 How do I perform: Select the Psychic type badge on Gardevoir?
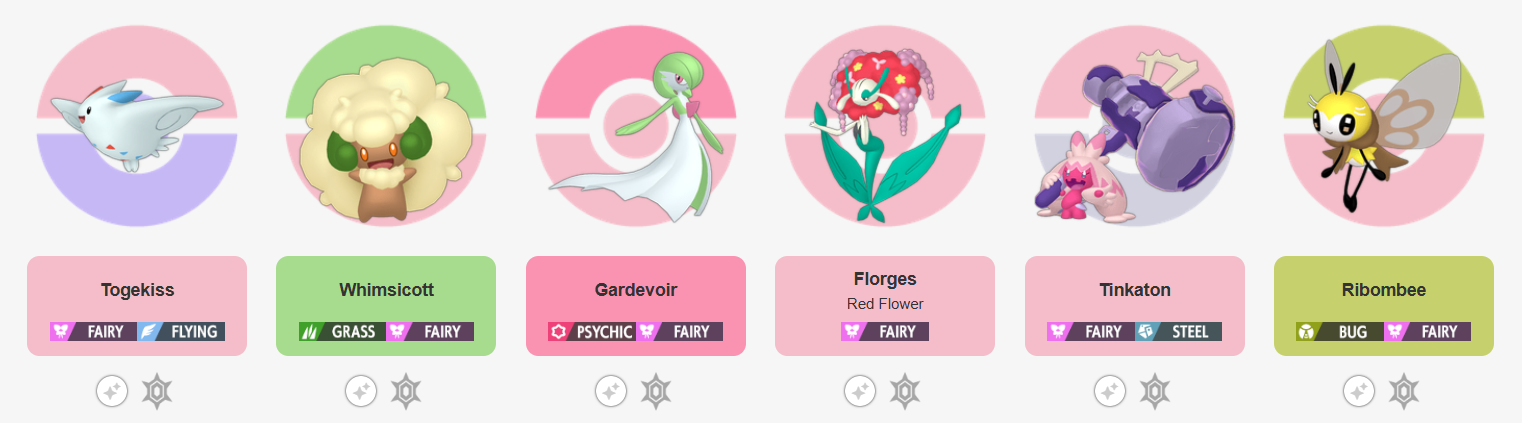[x=592, y=331]
